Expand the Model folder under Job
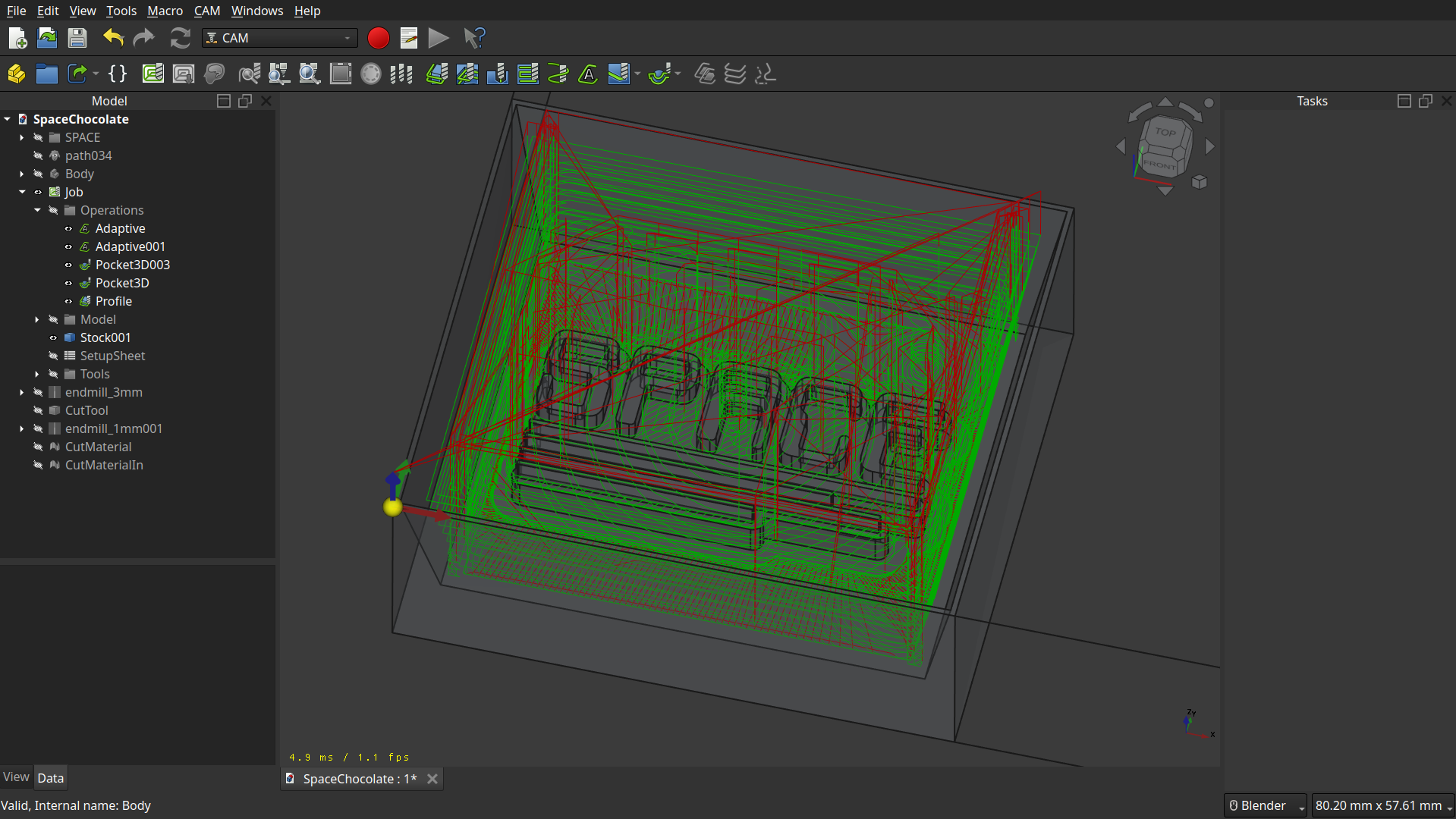 (37, 319)
